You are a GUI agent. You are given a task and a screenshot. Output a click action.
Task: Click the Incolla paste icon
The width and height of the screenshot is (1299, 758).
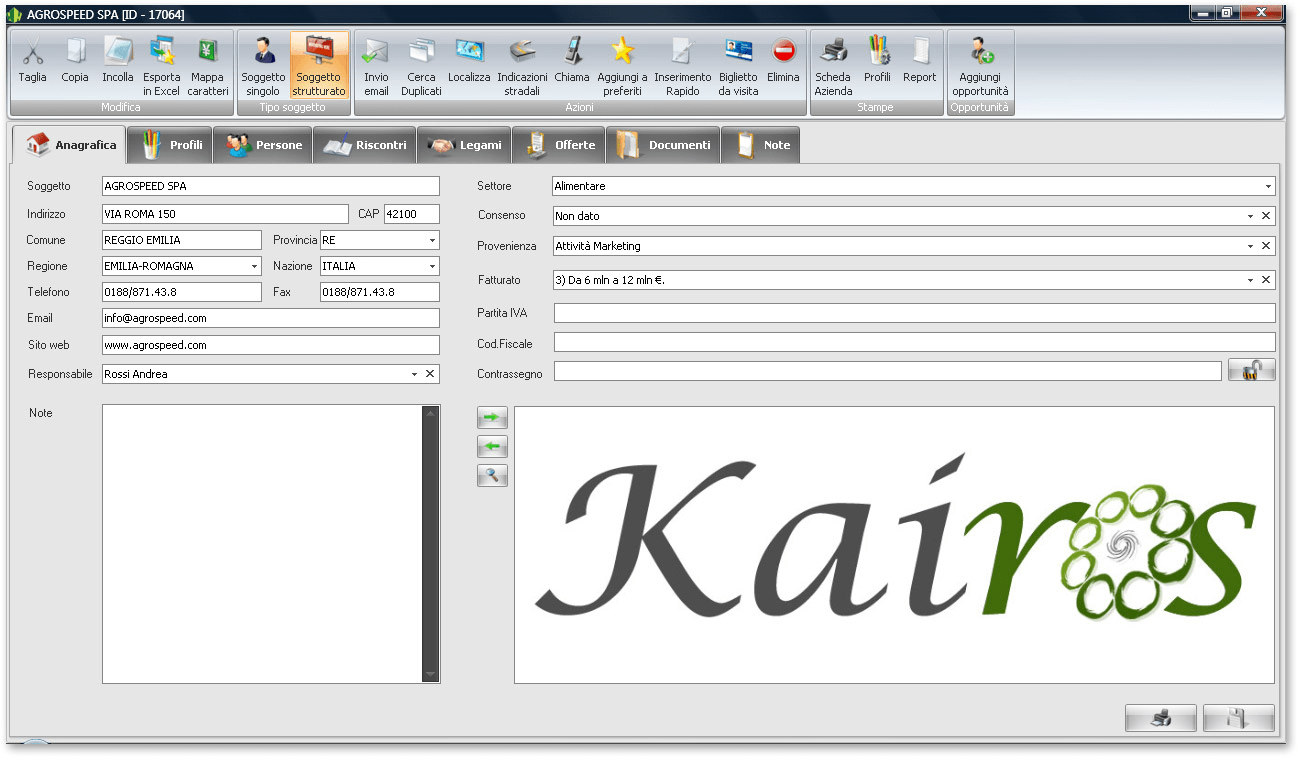coord(118,52)
